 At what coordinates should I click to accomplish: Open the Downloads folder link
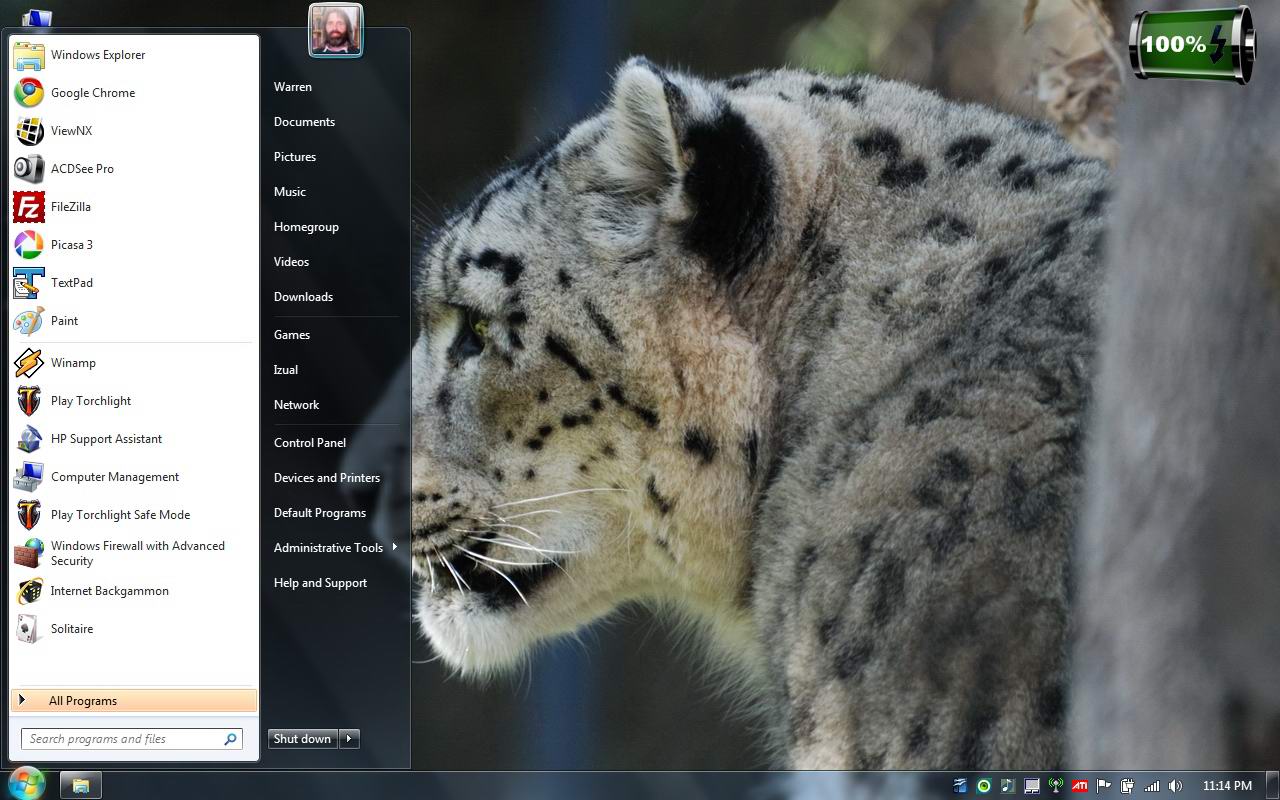tap(303, 297)
